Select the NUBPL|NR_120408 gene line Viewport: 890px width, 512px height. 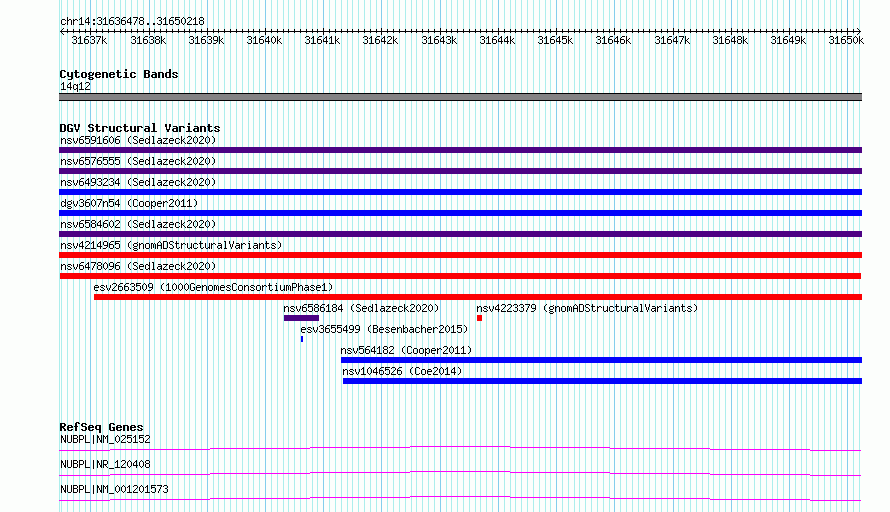tap(460, 473)
